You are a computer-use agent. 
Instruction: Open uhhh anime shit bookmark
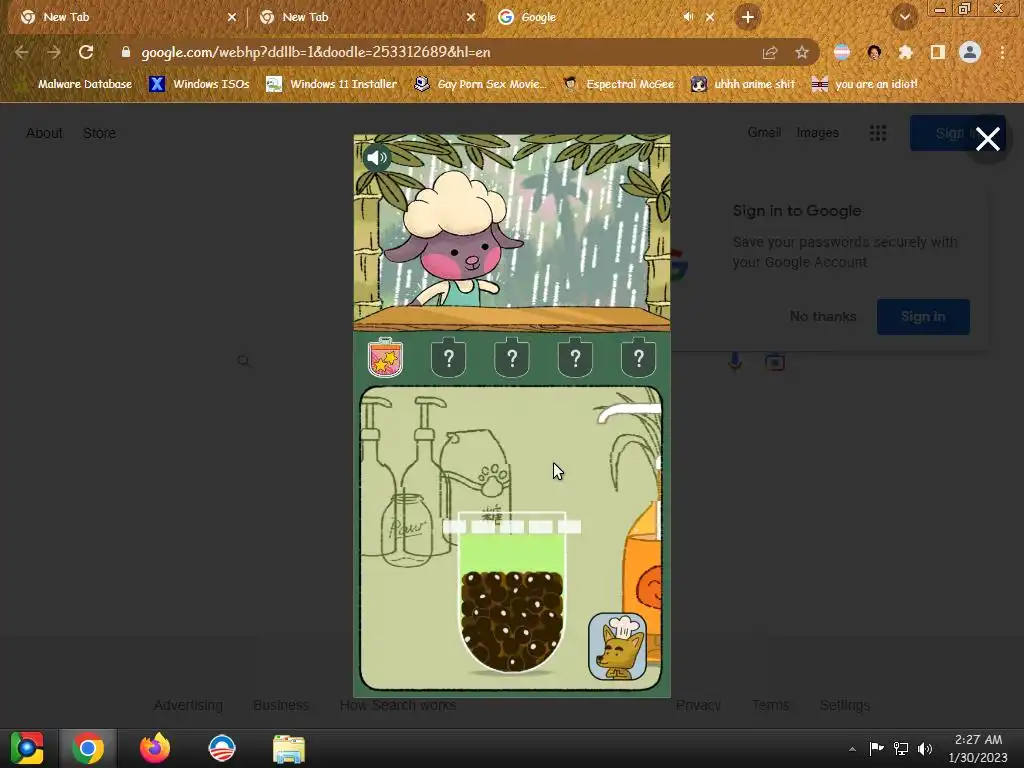(x=743, y=84)
